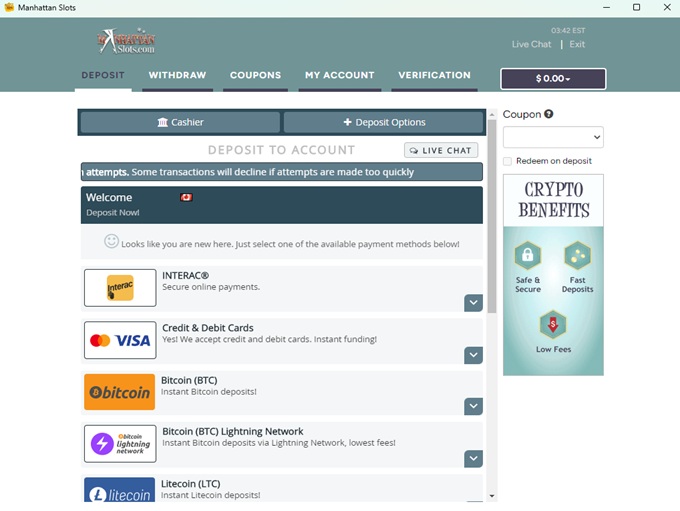Click the Coupon help question mark icon
This screenshot has height=511, width=680.
(x=549, y=114)
